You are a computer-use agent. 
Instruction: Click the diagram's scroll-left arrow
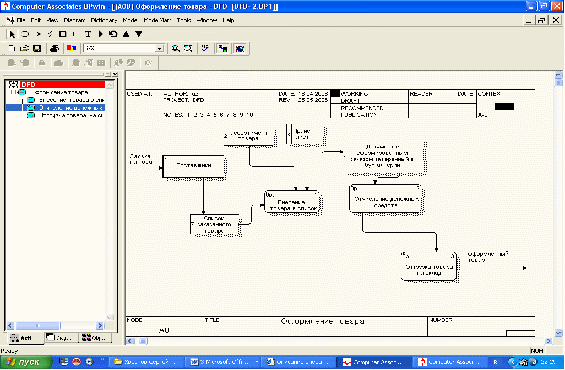point(130,341)
